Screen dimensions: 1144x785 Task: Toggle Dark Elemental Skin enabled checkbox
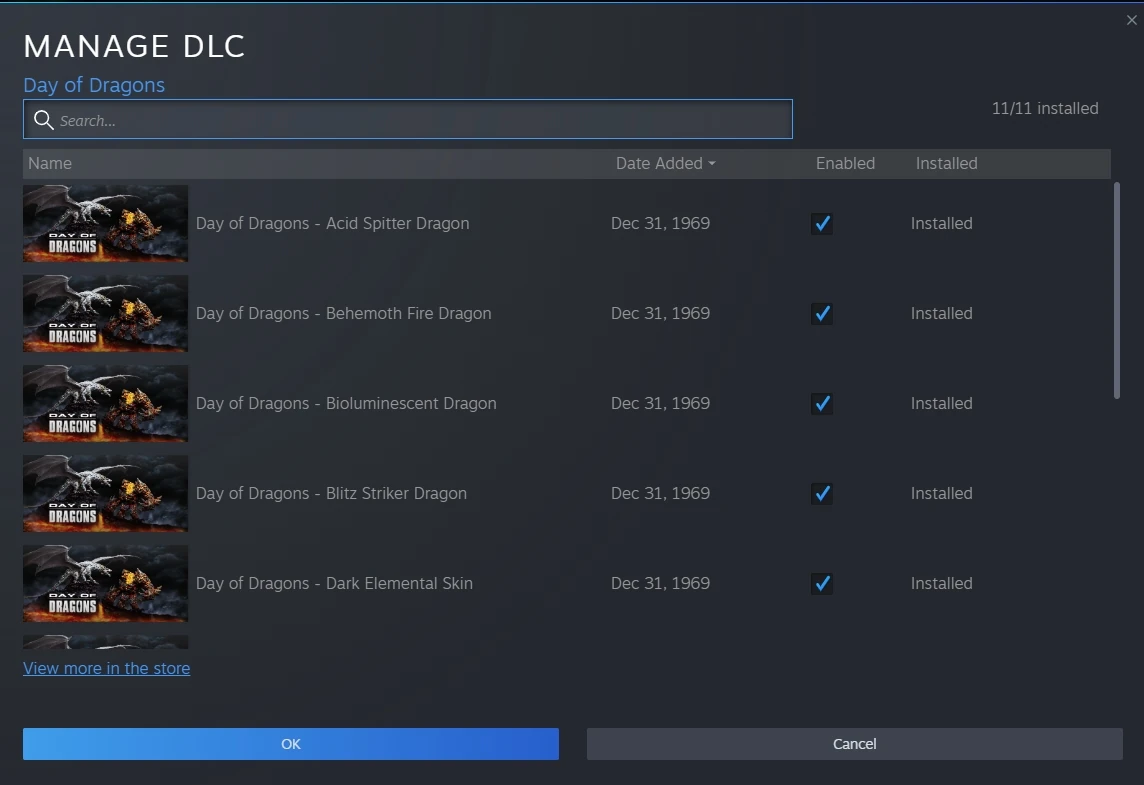click(x=822, y=584)
